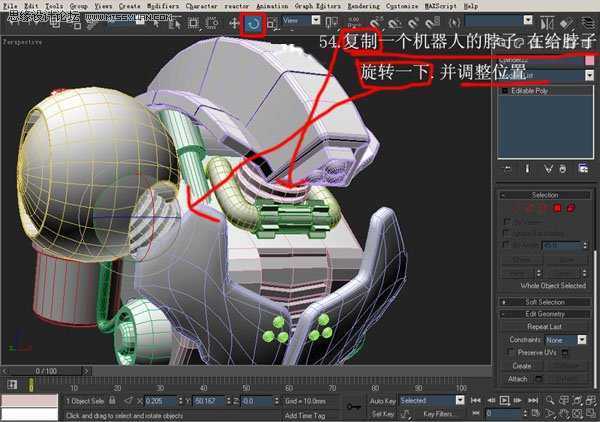
Task: Play the animation
Action: click(x=504, y=401)
